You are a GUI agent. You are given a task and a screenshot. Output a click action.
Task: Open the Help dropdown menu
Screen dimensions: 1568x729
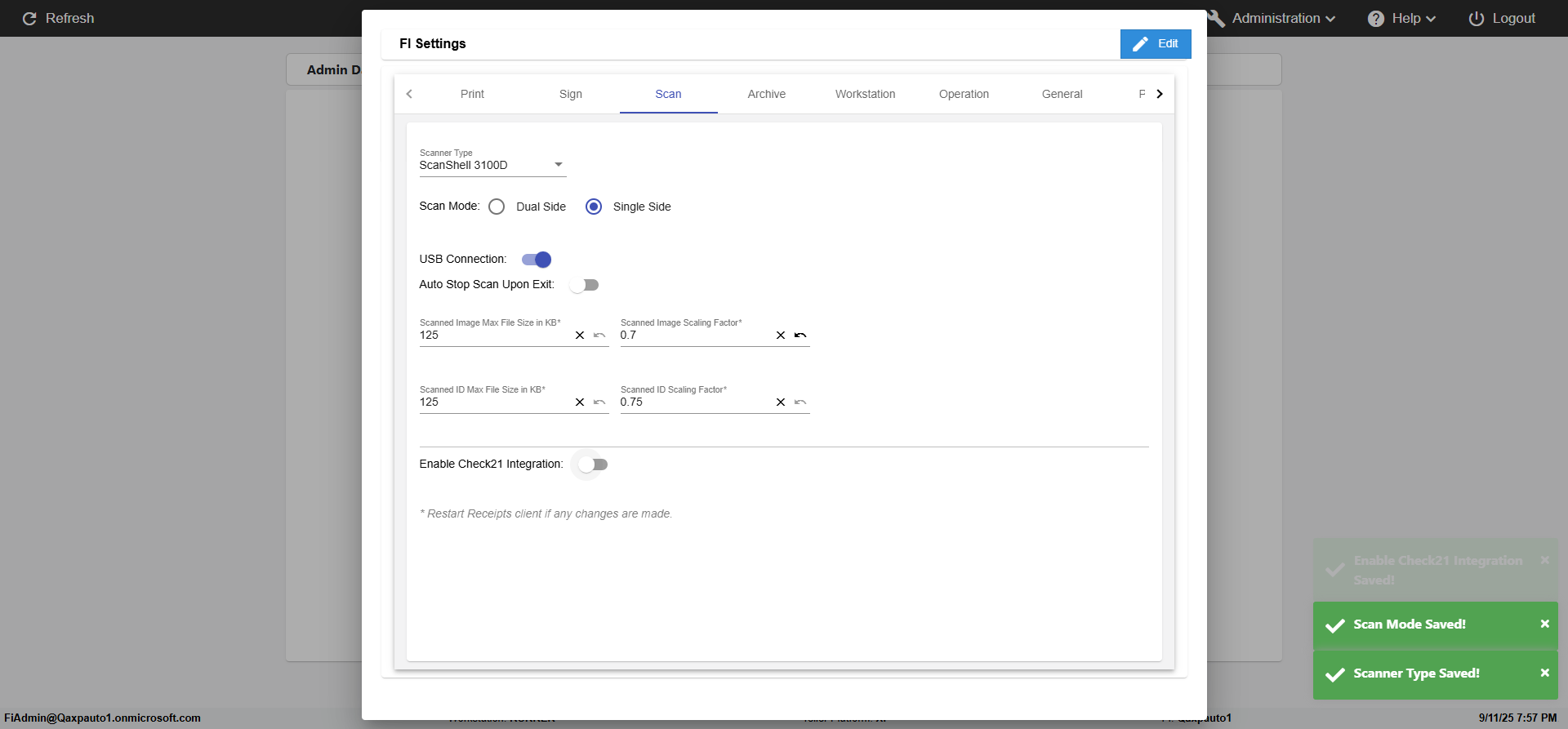[1402, 18]
